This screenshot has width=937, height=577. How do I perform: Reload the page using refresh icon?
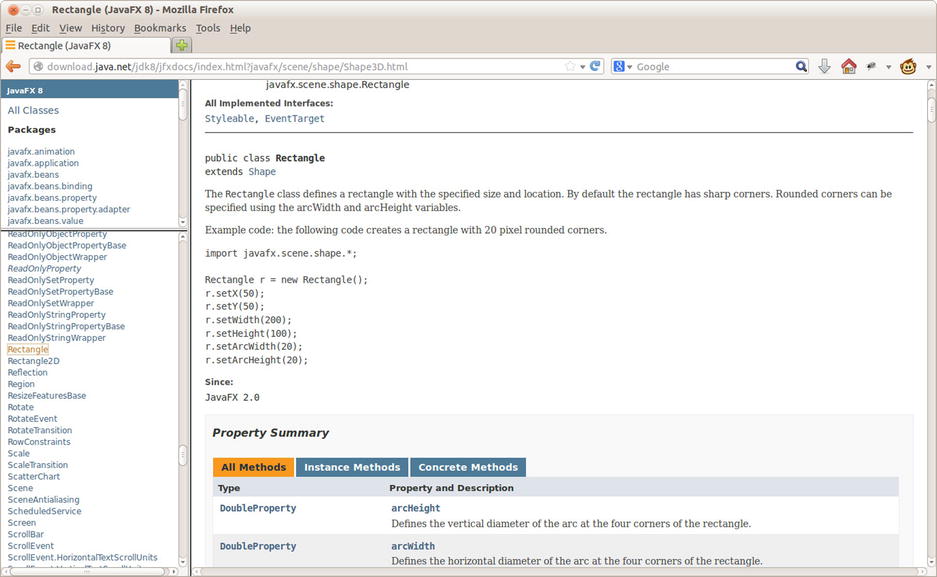[x=596, y=67]
